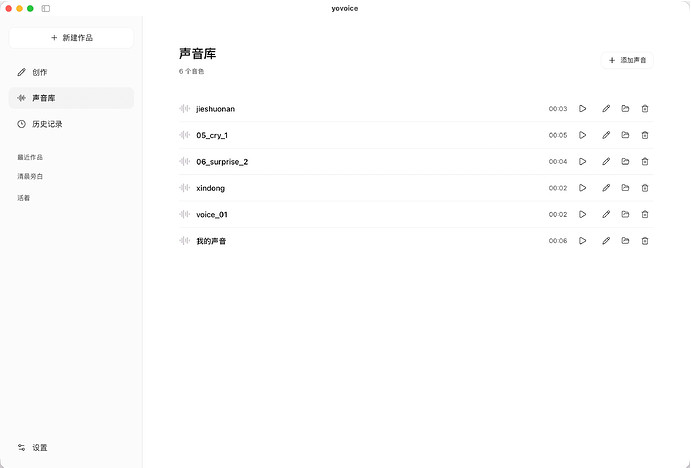Open 历史记录 history page
691x468 pixels.
click(x=71, y=124)
